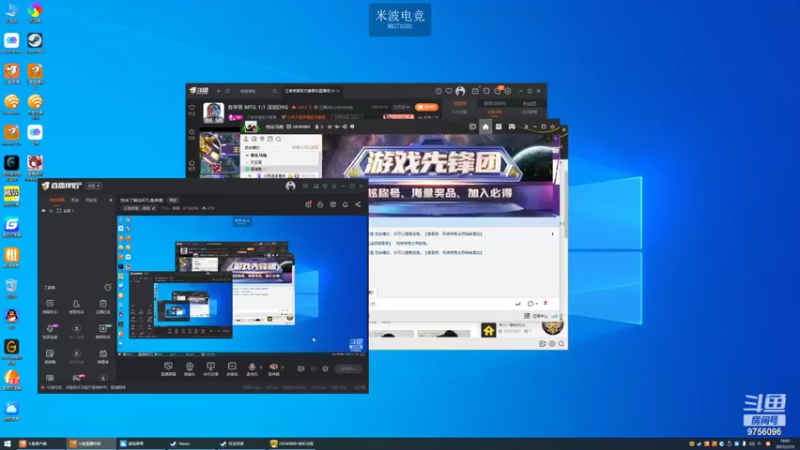Expand speaker options arrow
This screenshot has height=450, width=800.
[x=282, y=367]
